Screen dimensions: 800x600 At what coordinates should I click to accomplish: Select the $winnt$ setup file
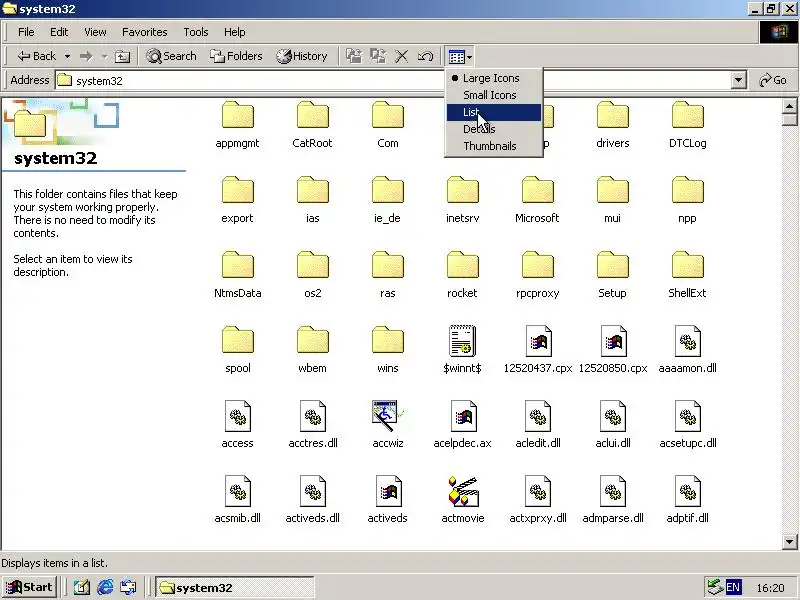[x=462, y=350]
